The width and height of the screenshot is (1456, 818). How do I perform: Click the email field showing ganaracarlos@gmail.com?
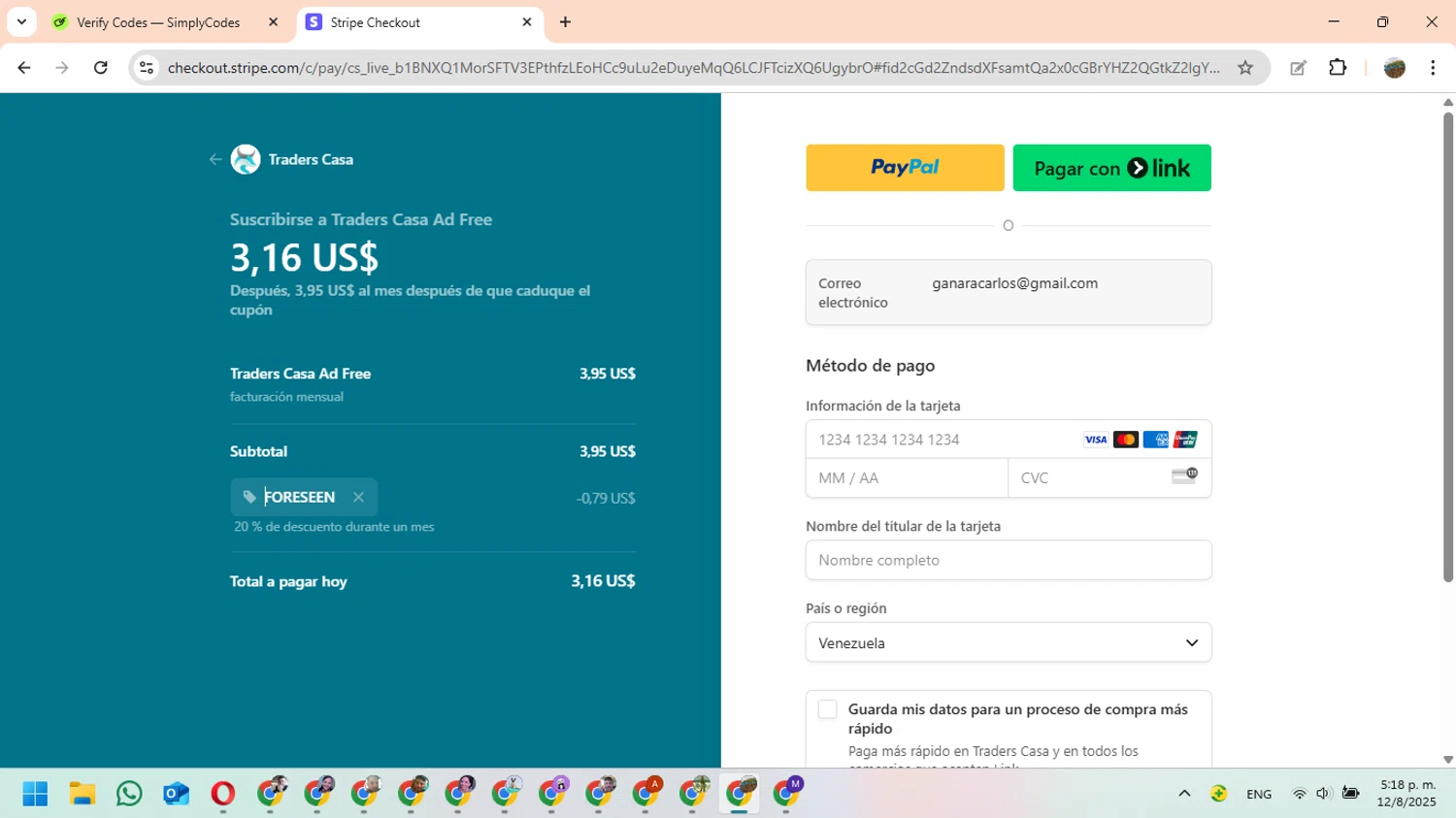click(1009, 292)
